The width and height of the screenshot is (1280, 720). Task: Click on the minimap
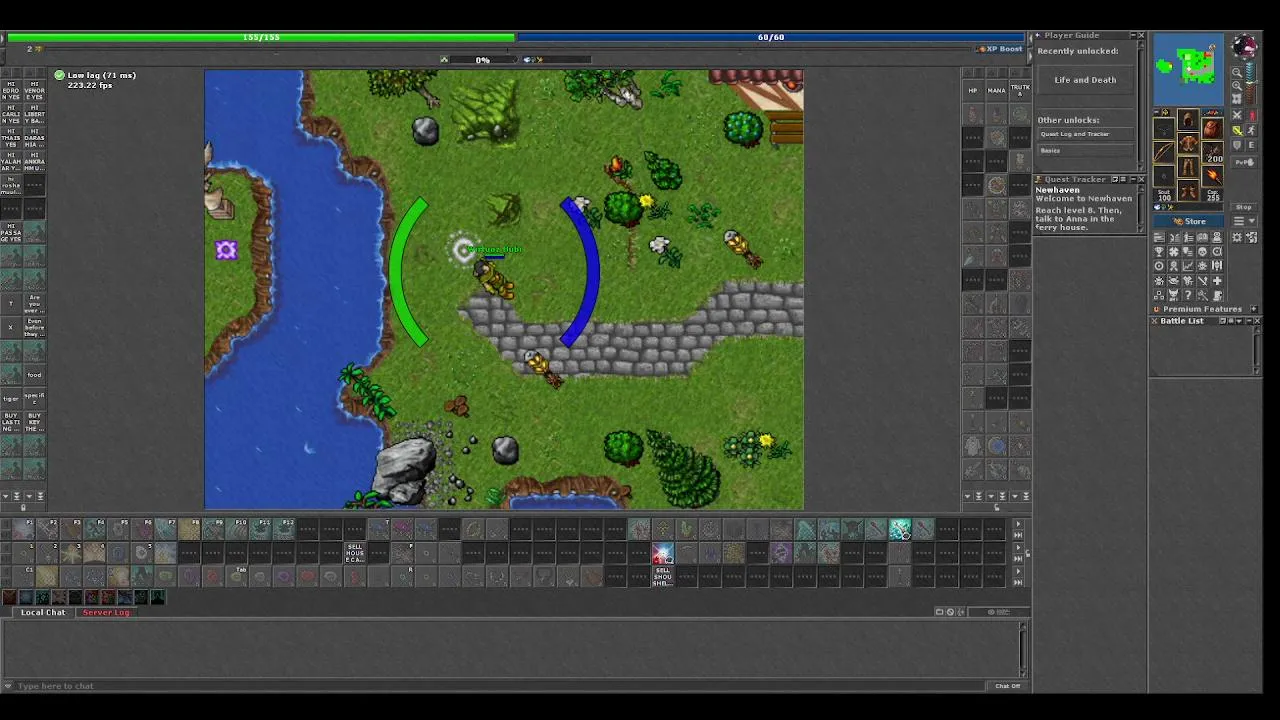(1188, 68)
